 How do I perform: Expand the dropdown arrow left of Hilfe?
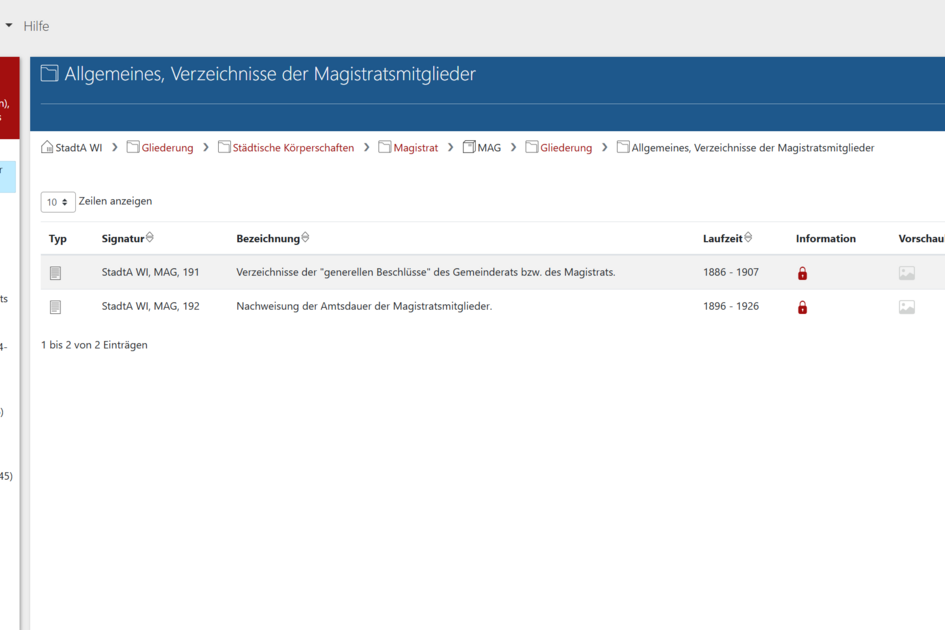9,25
